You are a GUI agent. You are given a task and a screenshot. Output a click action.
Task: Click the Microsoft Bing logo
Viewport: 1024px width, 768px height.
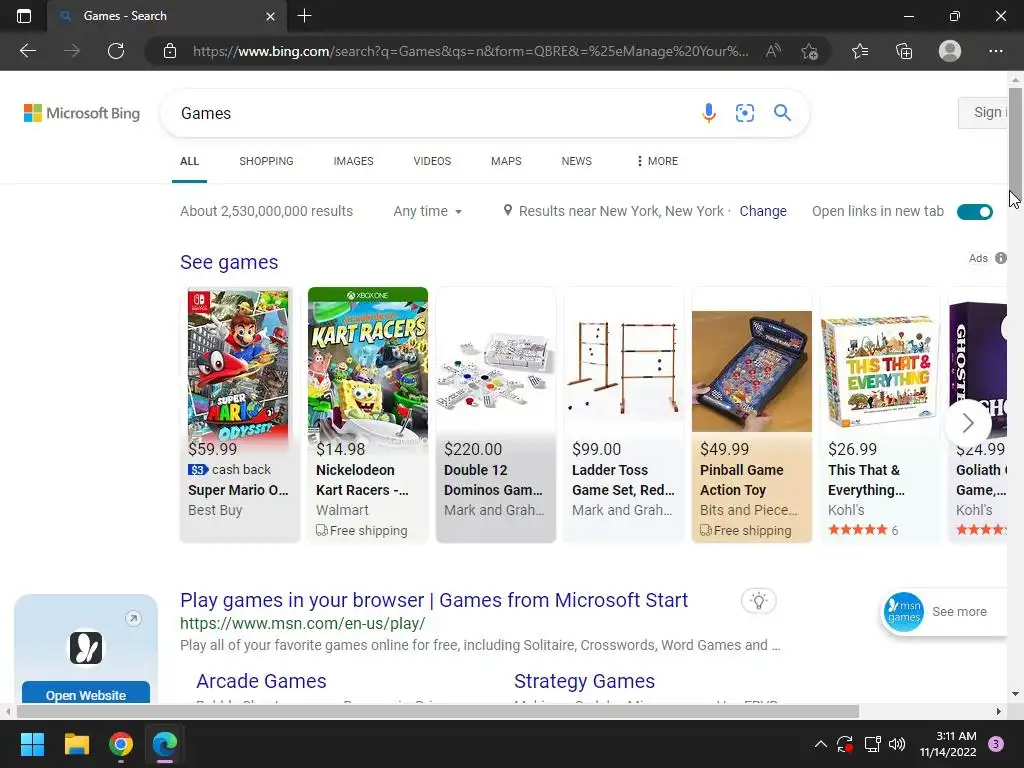[x=82, y=113]
